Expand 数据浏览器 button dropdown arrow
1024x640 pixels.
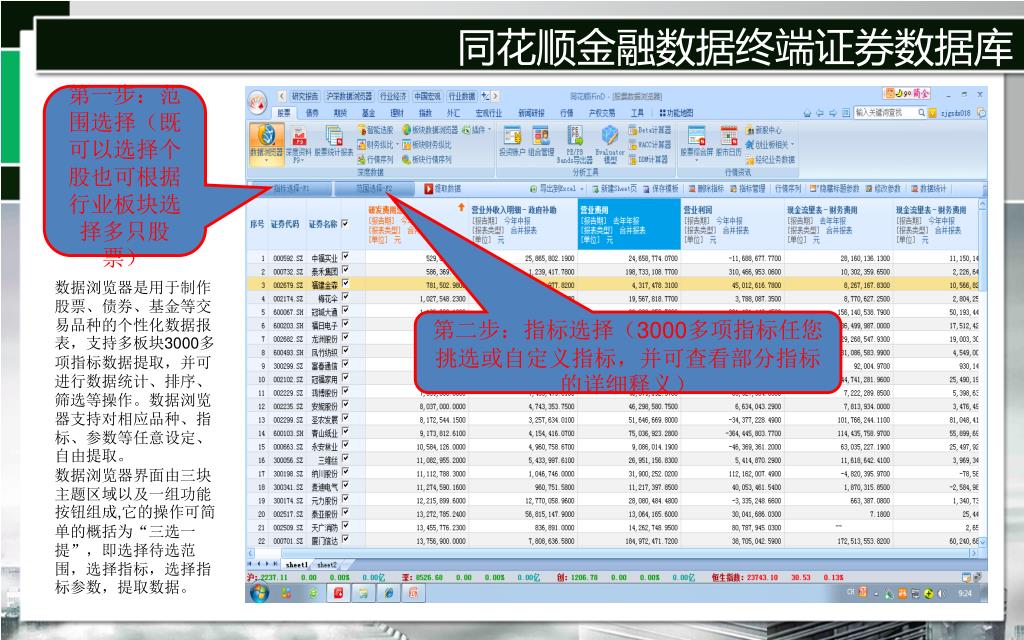click(266, 161)
